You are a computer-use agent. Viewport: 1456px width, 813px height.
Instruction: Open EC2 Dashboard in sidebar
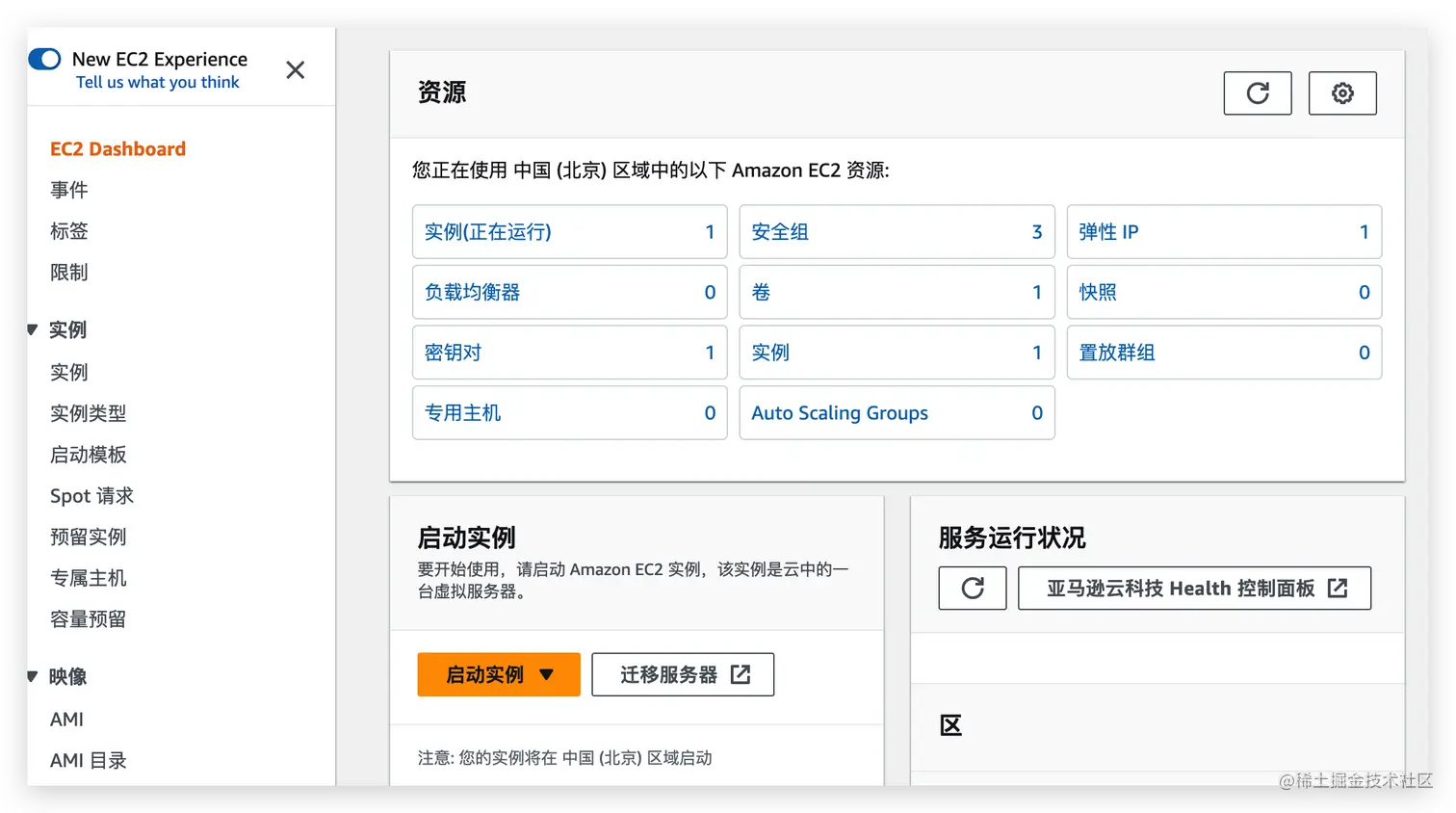coord(117,149)
